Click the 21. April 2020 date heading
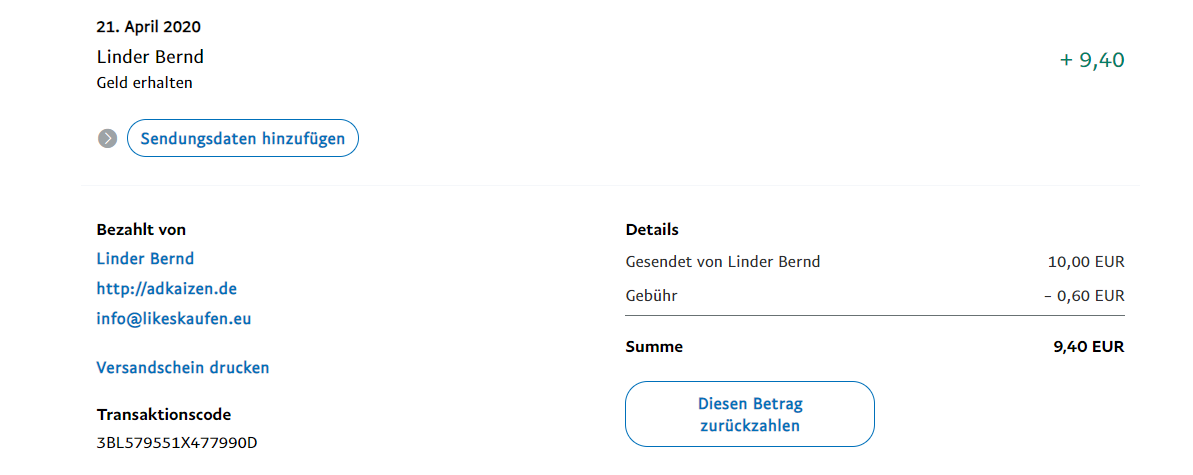This screenshot has height=475, width=1193. click(x=149, y=27)
